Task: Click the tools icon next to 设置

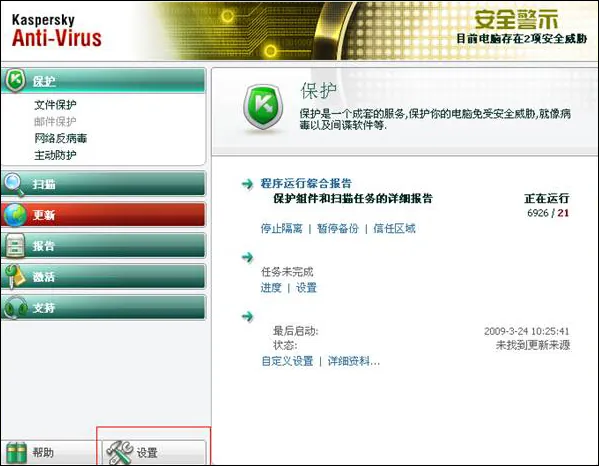Action: (x=119, y=453)
